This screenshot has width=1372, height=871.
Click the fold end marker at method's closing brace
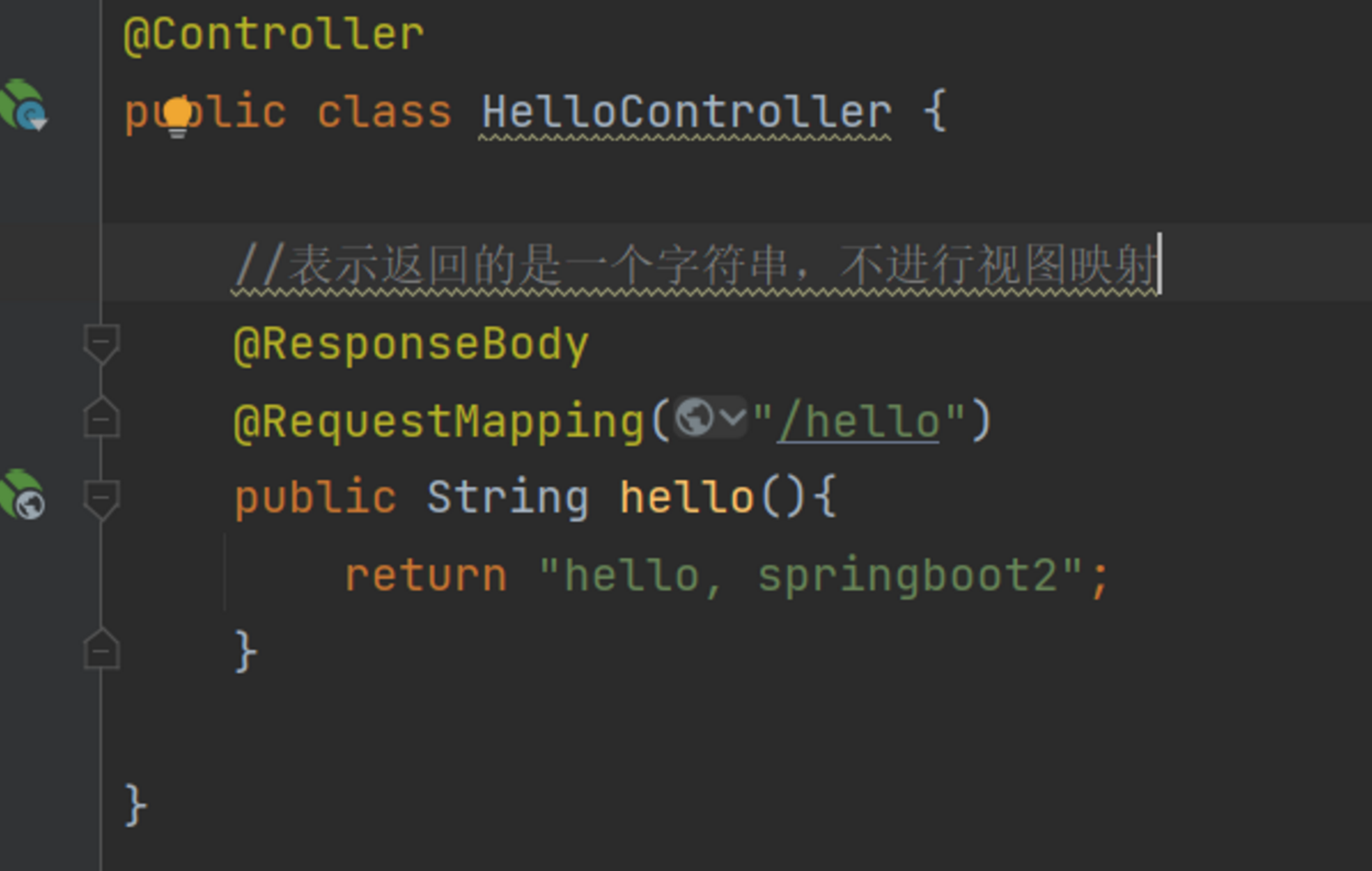coord(102,650)
